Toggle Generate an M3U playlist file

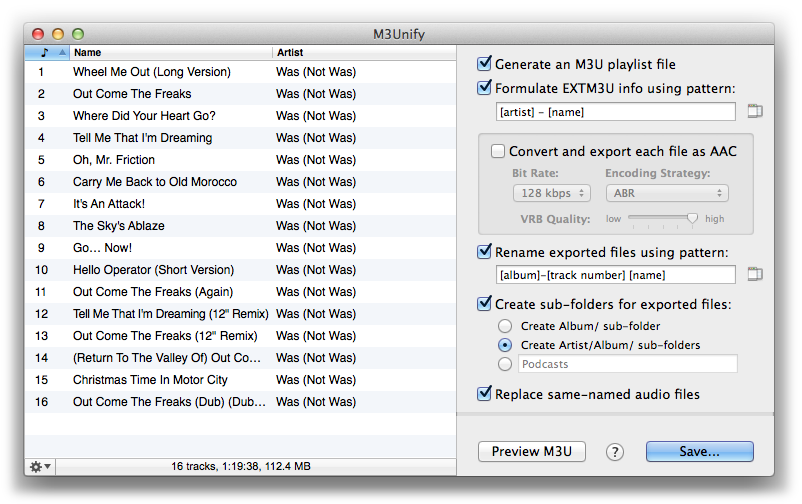pyautogui.click(x=484, y=63)
